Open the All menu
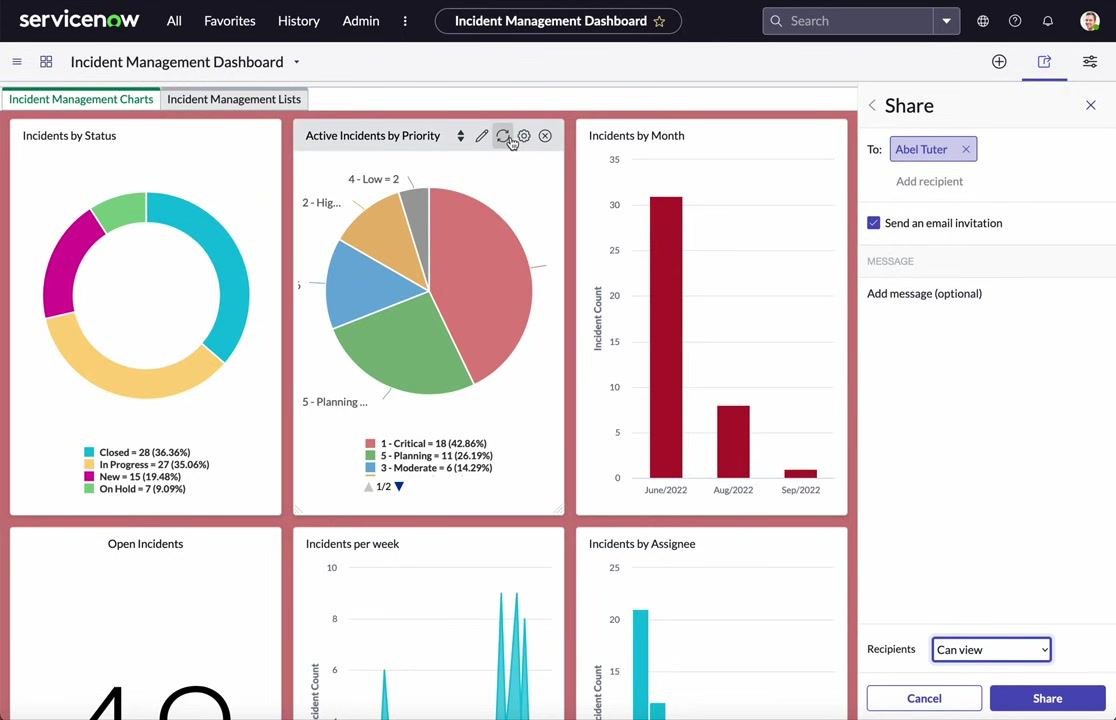This screenshot has width=1116, height=720. (174, 21)
